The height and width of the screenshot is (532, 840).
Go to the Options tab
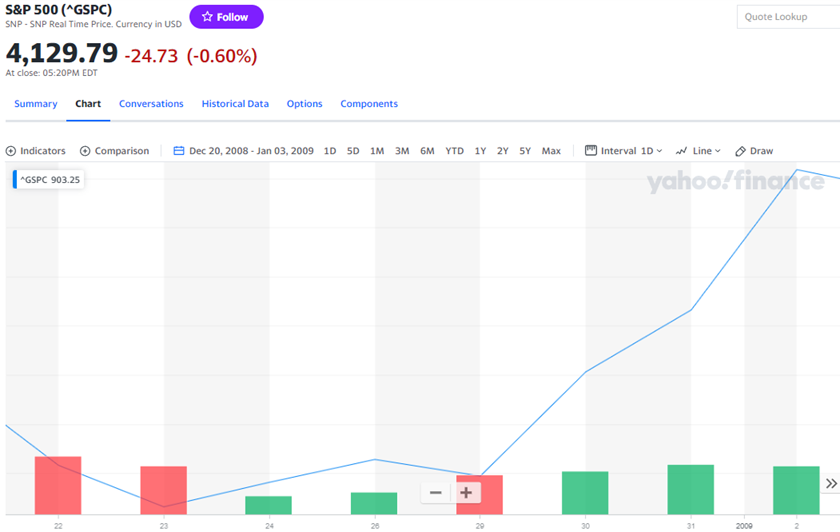[x=304, y=104]
